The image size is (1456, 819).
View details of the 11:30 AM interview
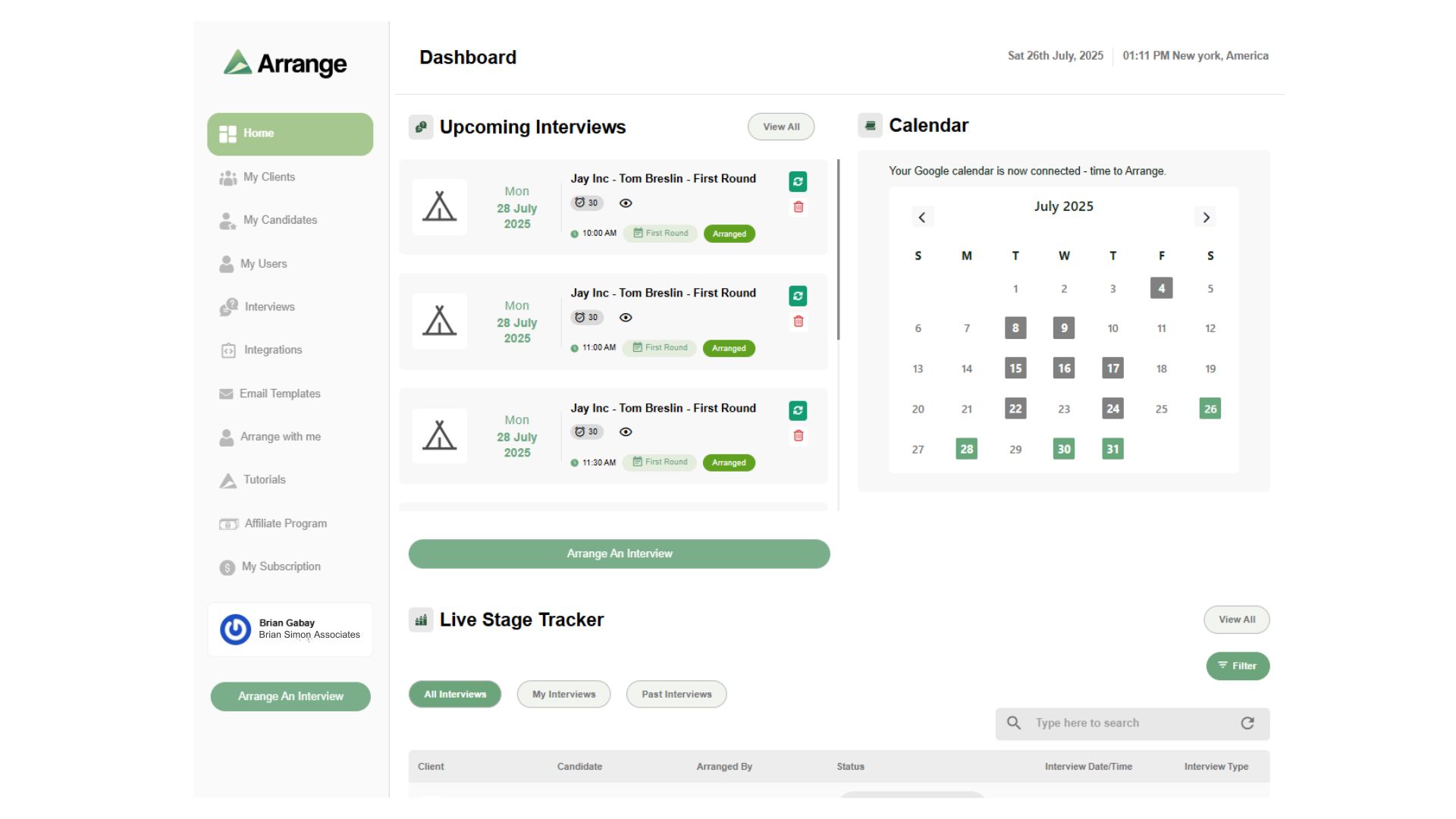[x=626, y=432]
